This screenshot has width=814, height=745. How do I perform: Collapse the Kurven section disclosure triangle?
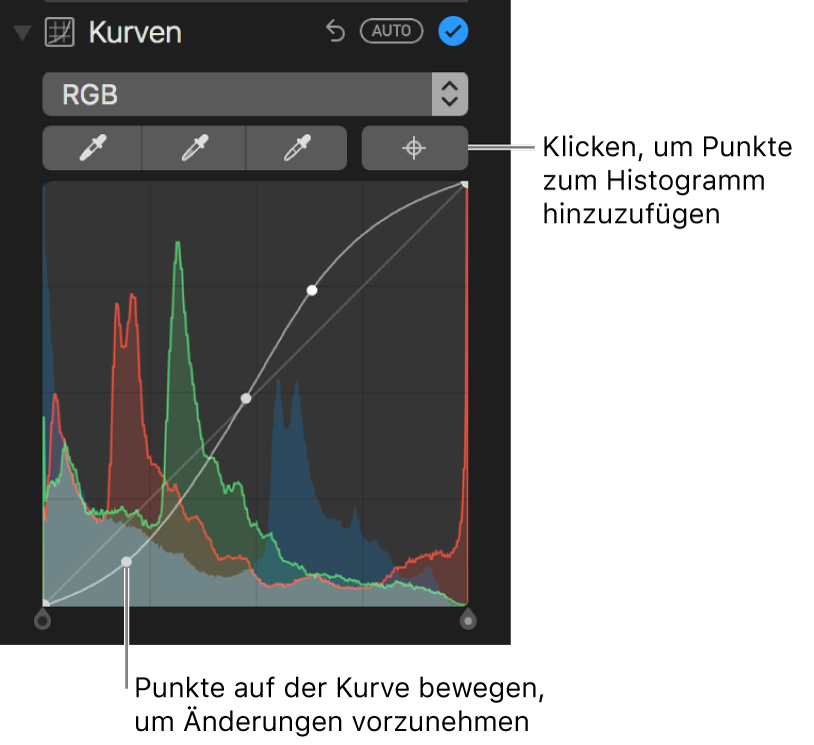(21, 31)
